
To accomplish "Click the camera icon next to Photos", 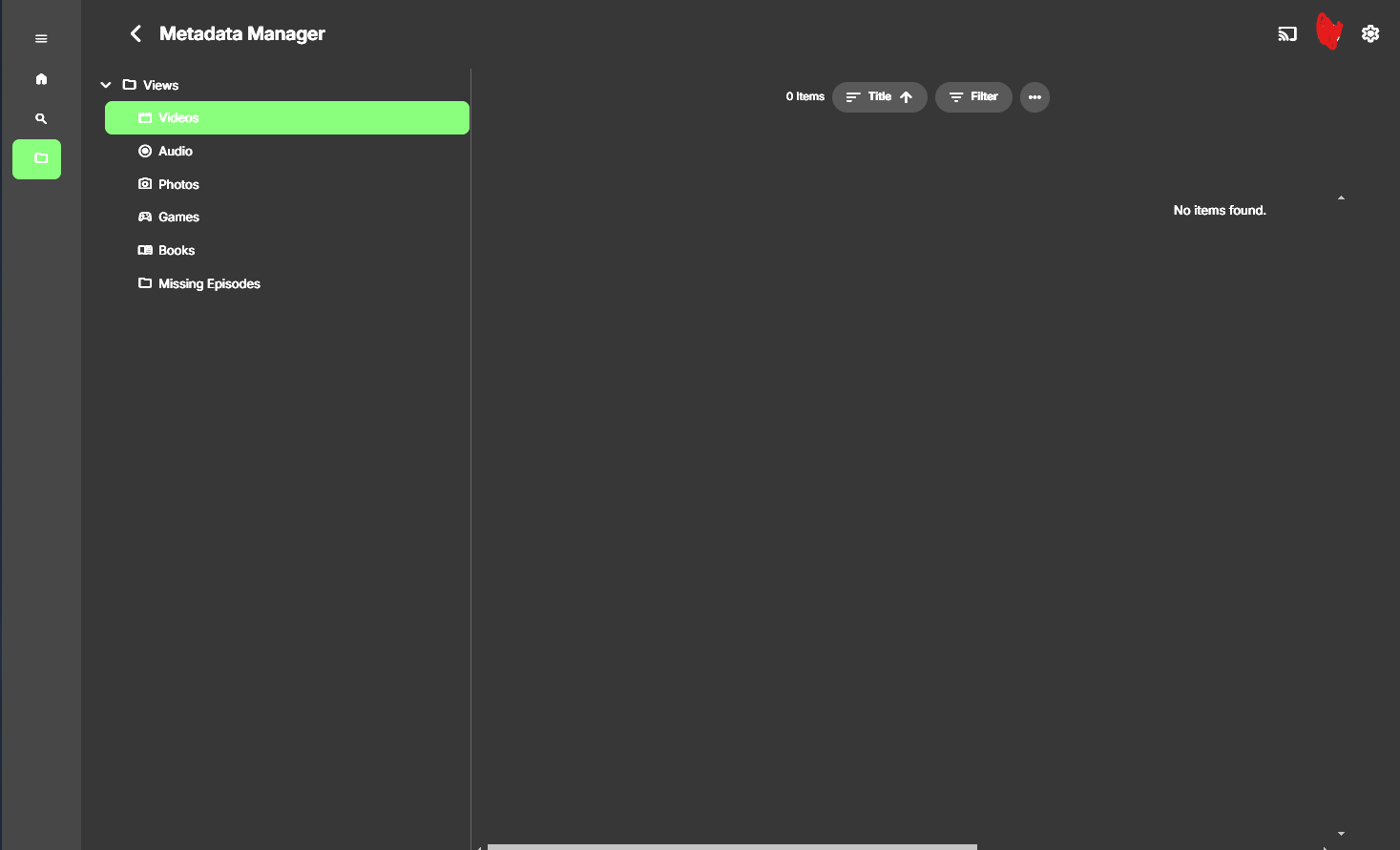I will (x=144, y=183).
